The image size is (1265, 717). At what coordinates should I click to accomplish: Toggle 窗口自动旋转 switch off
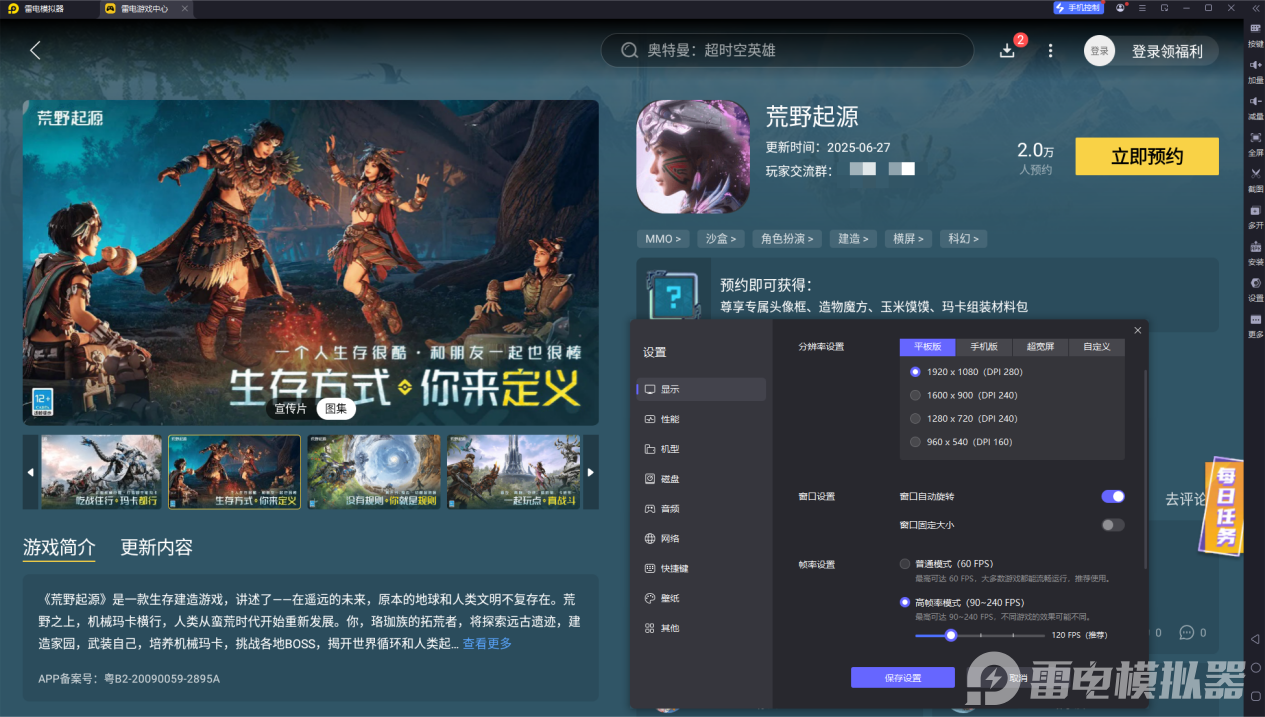[1113, 497]
